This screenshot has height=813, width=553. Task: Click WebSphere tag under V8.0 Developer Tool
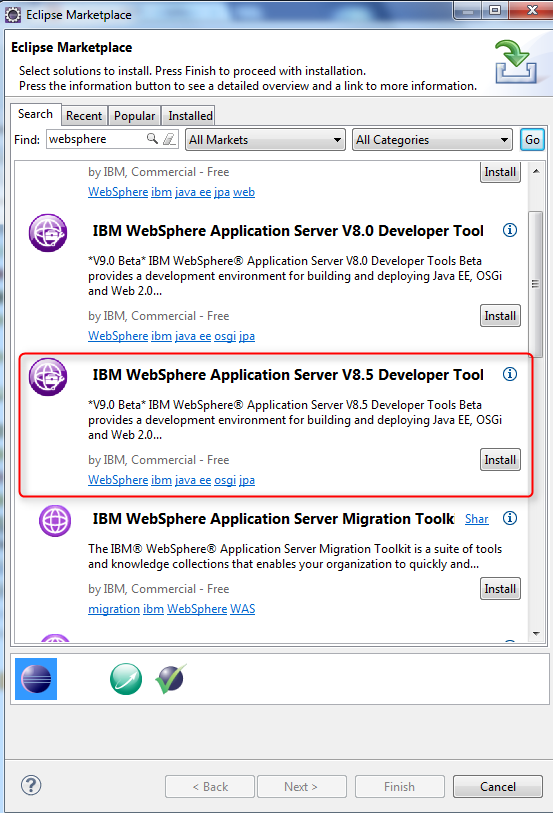(118, 336)
